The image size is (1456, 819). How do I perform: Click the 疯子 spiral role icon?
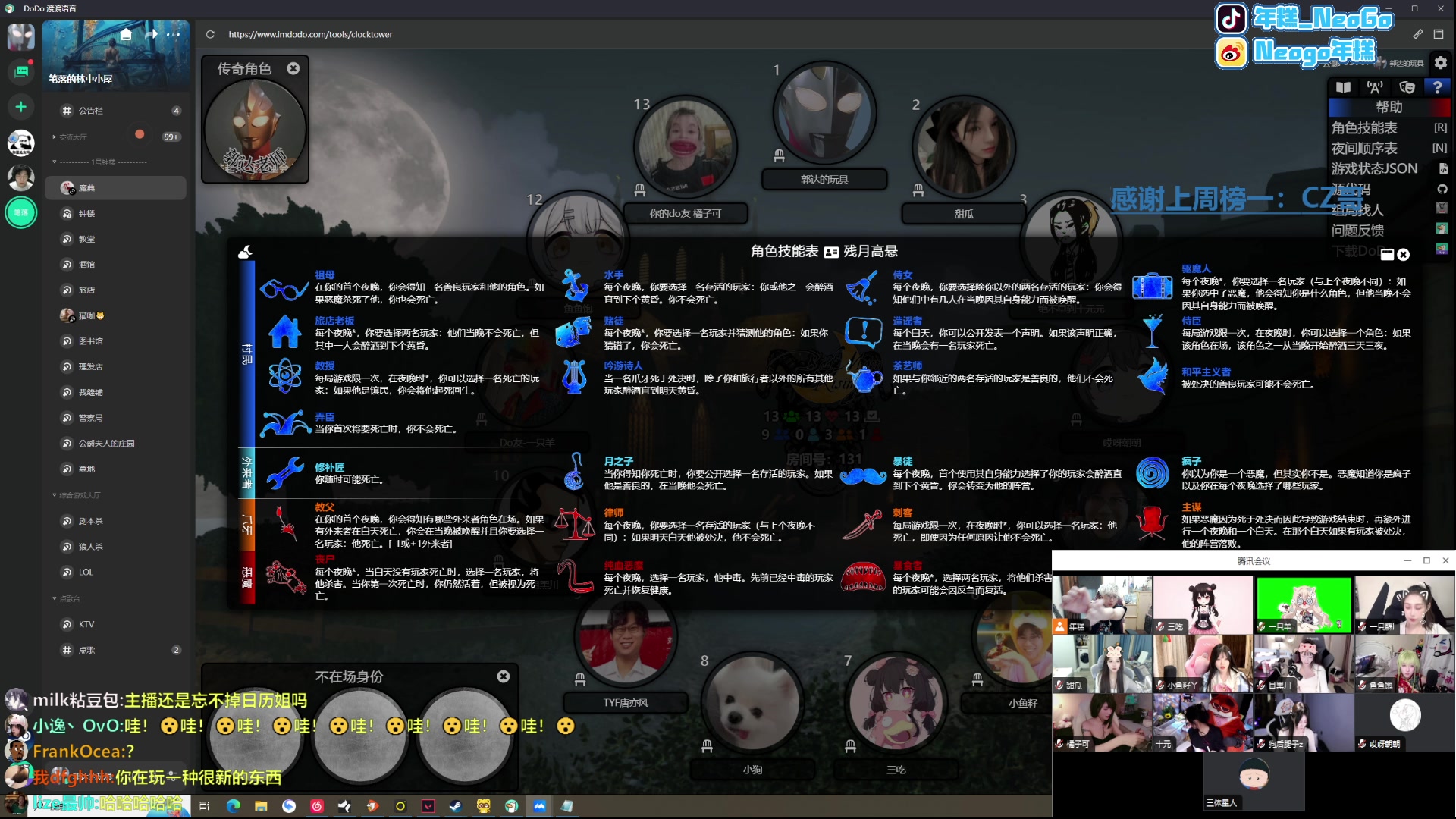click(1153, 473)
